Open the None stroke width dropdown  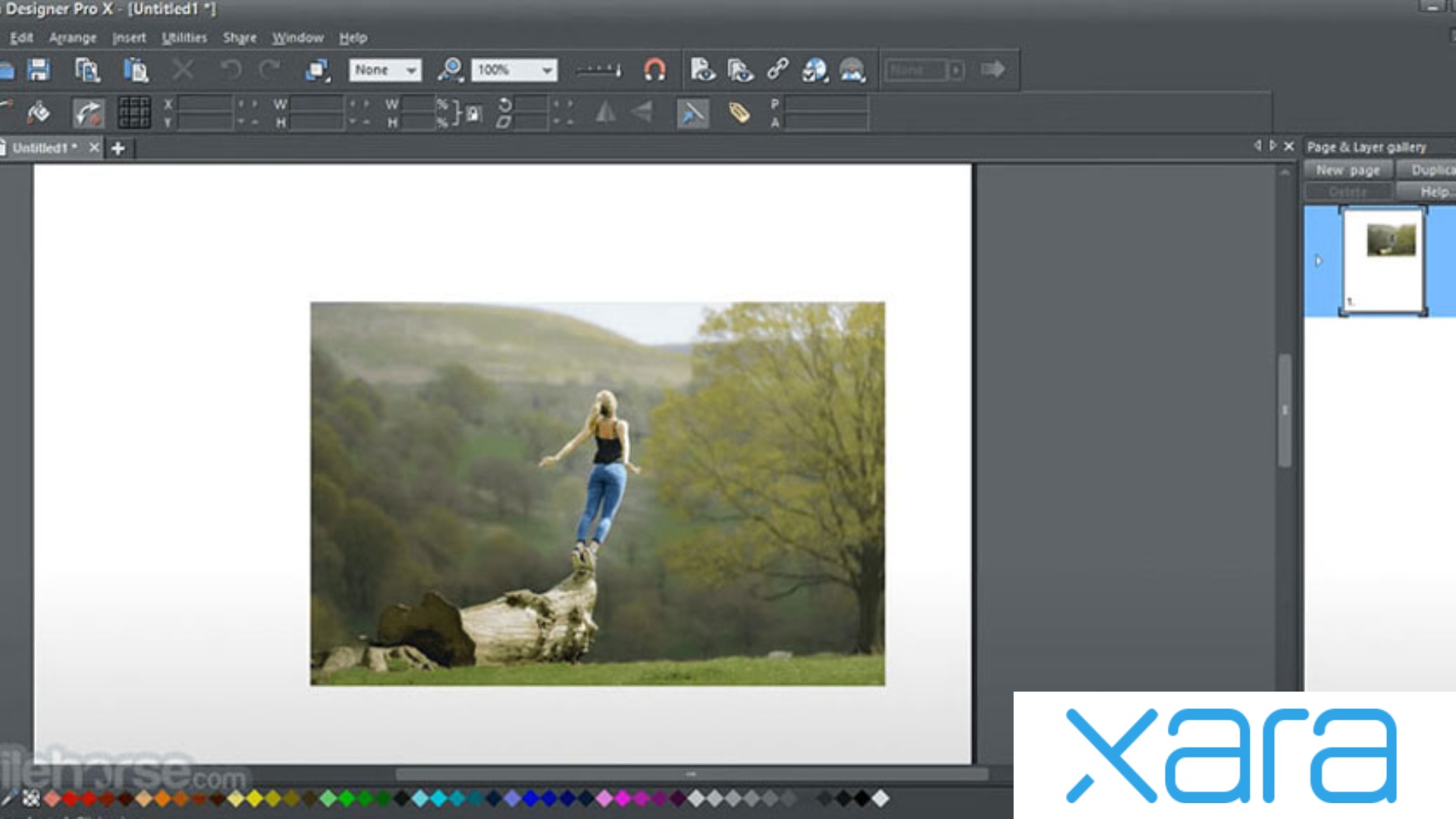pos(410,70)
